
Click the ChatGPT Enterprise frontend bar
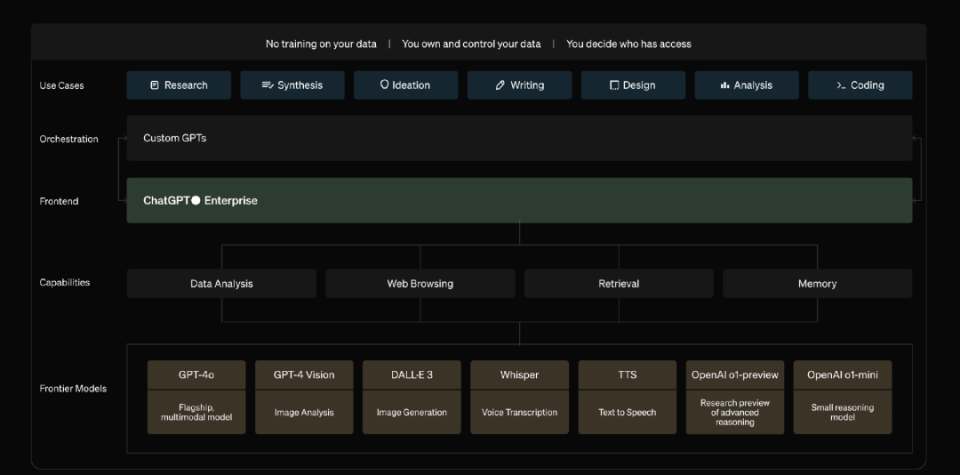click(x=519, y=201)
